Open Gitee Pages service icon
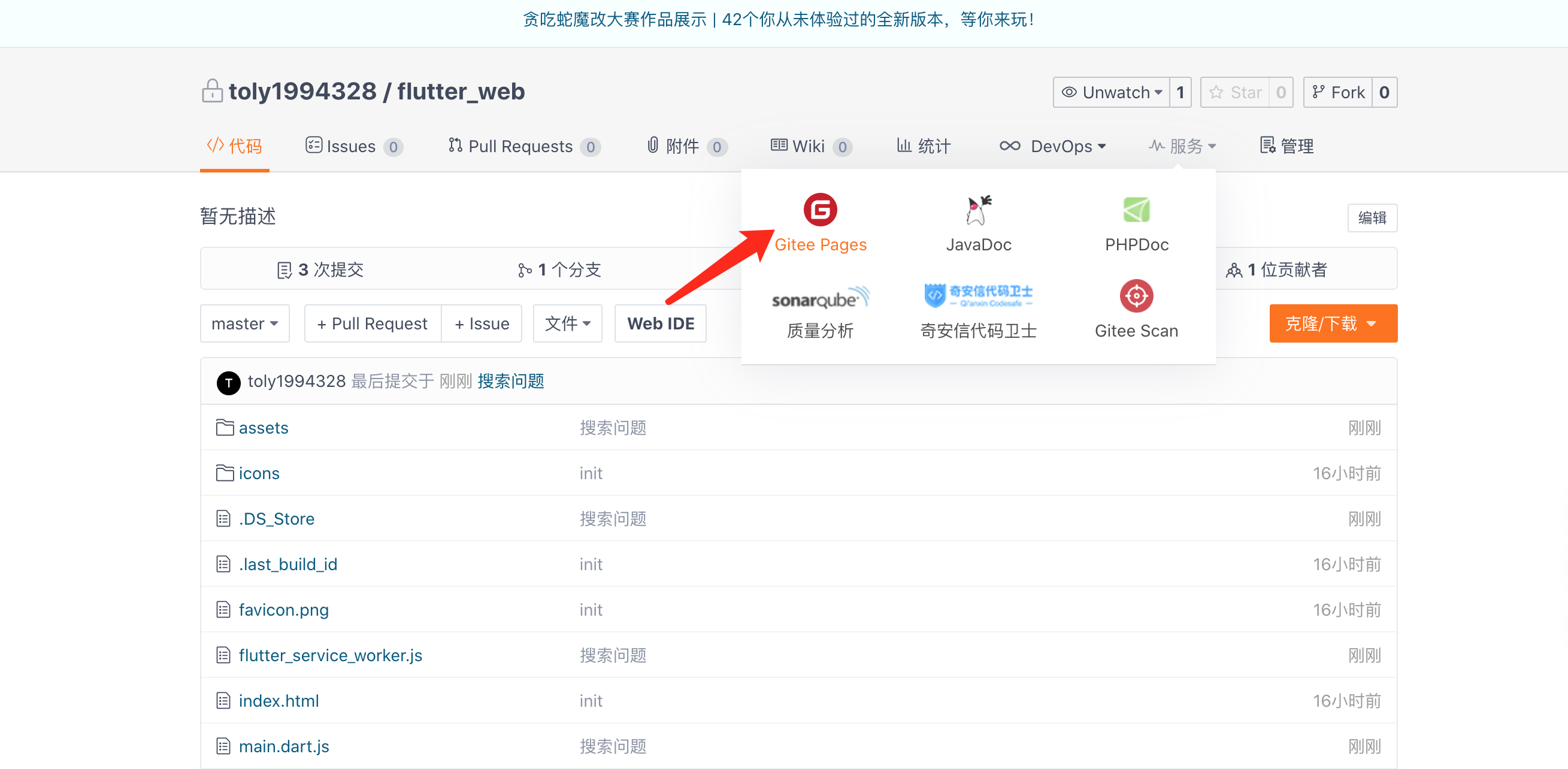 coord(820,210)
